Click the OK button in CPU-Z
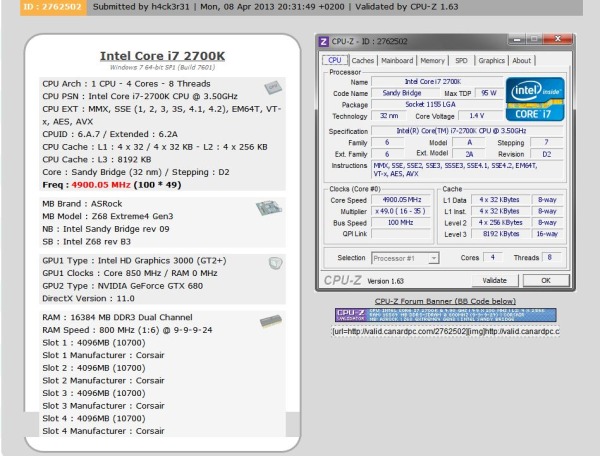The height and width of the screenshot is (456, 600). pyautogui.click(x=546, y=280)
